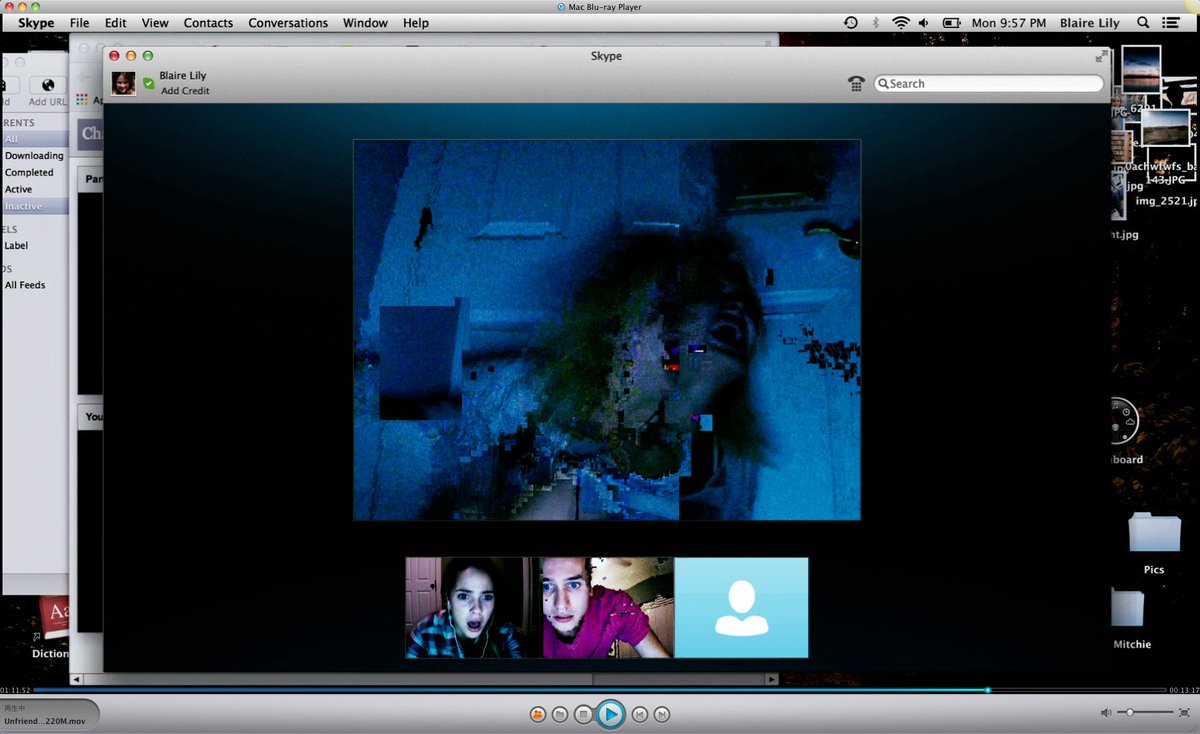Click the Blaire Lily name in Skype header
1200x734 pixels.
point(183,75)
